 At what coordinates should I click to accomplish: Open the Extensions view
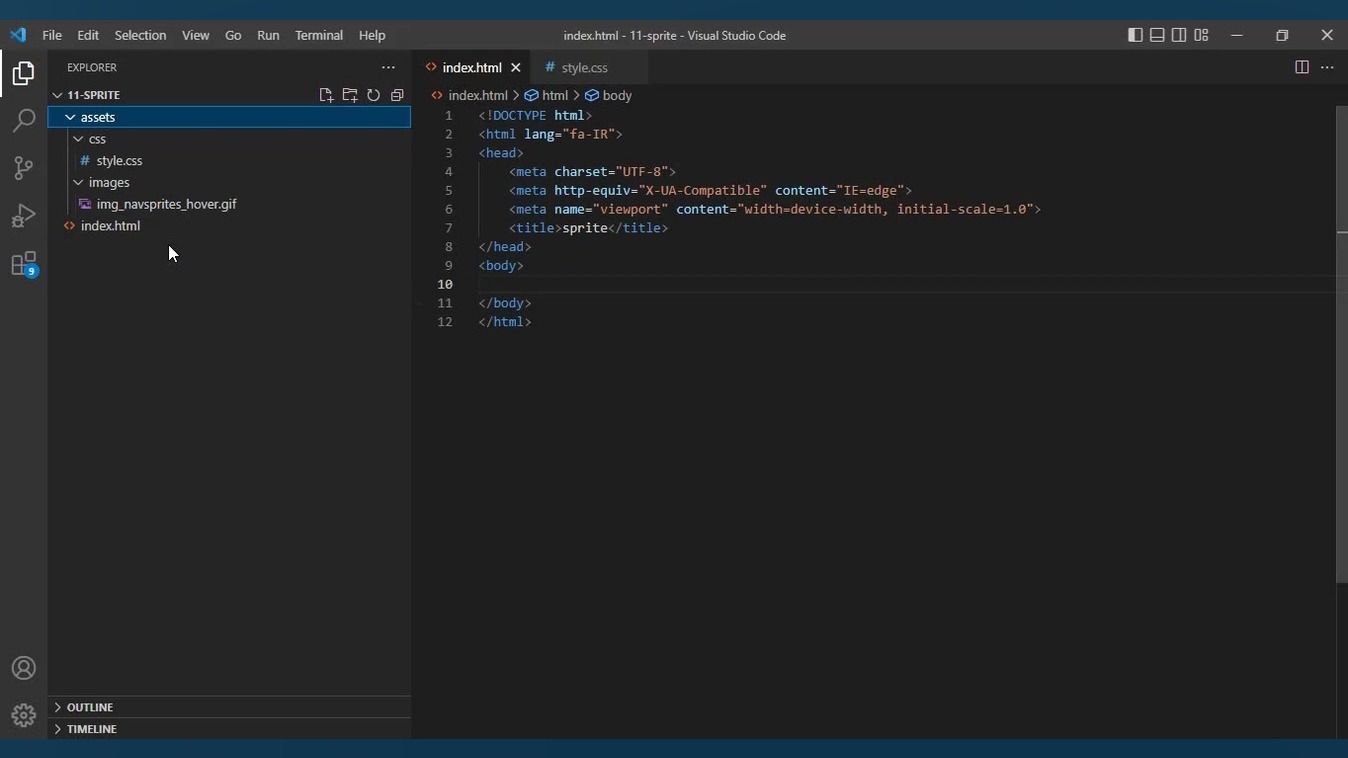click(x=23, y=264)
